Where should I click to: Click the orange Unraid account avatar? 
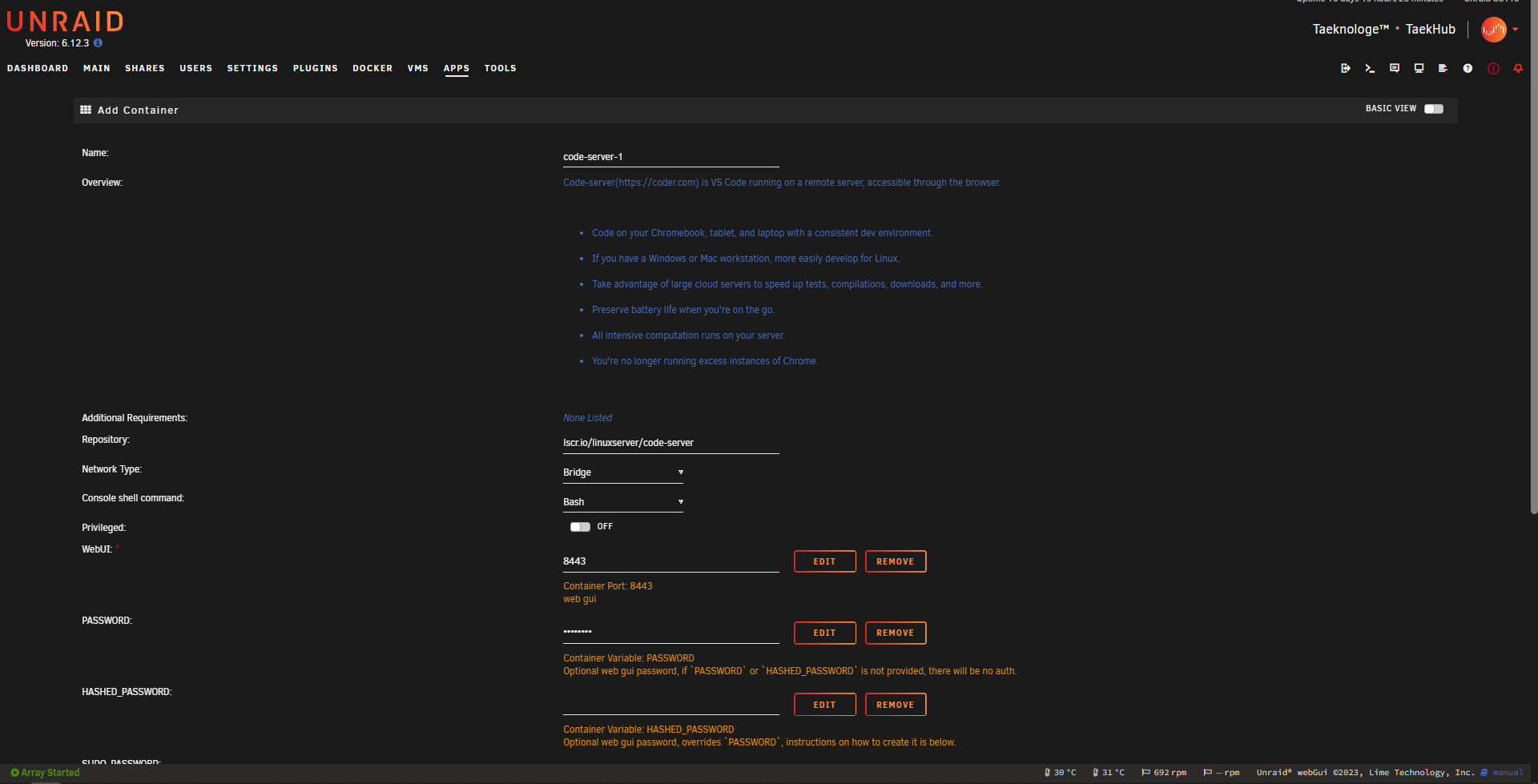pyautogui.click(x=1493, y=30)
